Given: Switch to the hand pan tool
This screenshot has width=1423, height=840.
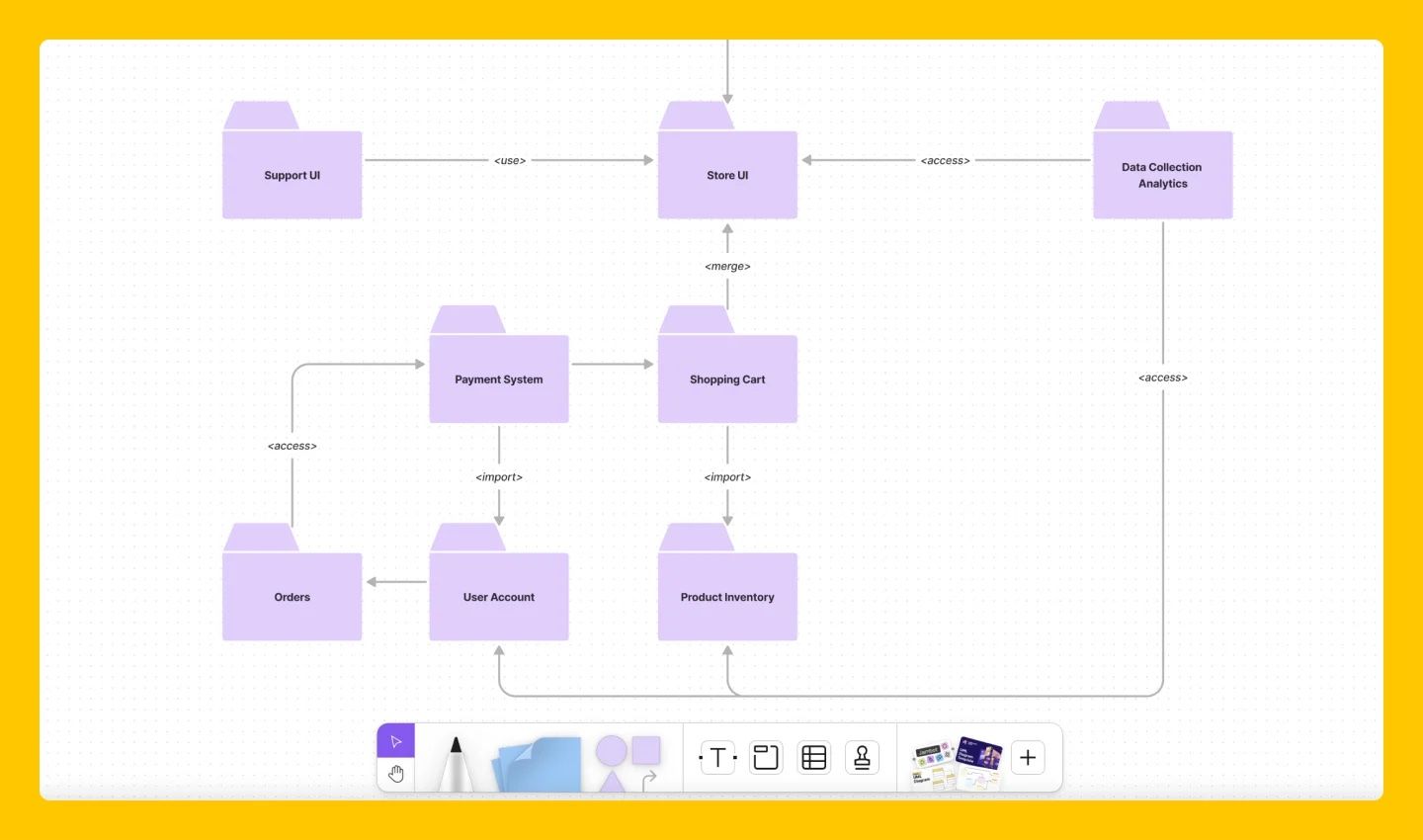Looking at the screenshot, I should coord(396,774).
